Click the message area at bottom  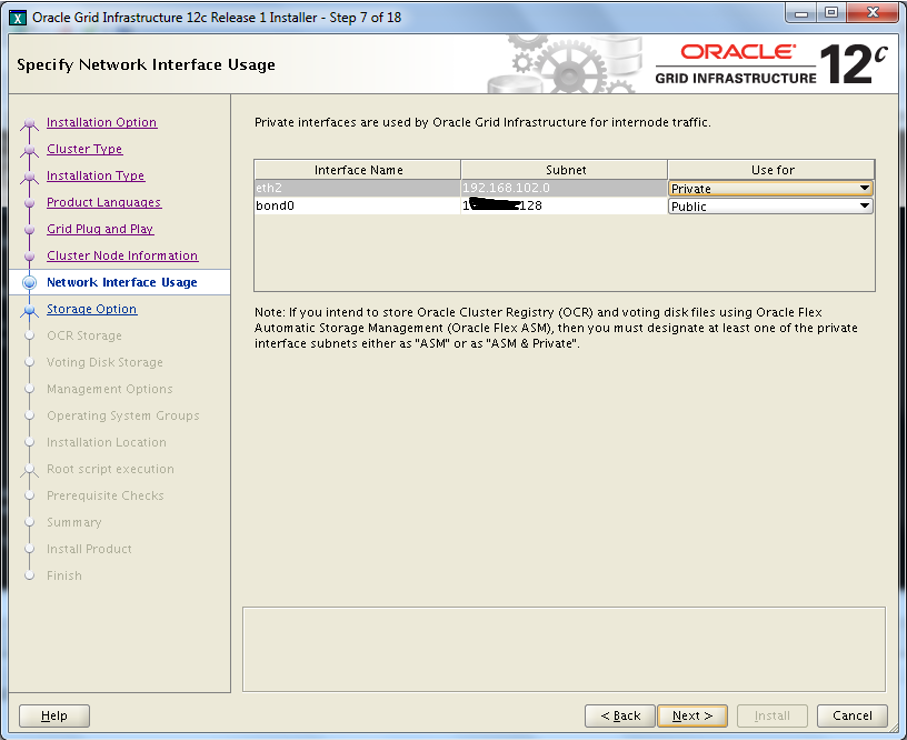click(564, 649)
